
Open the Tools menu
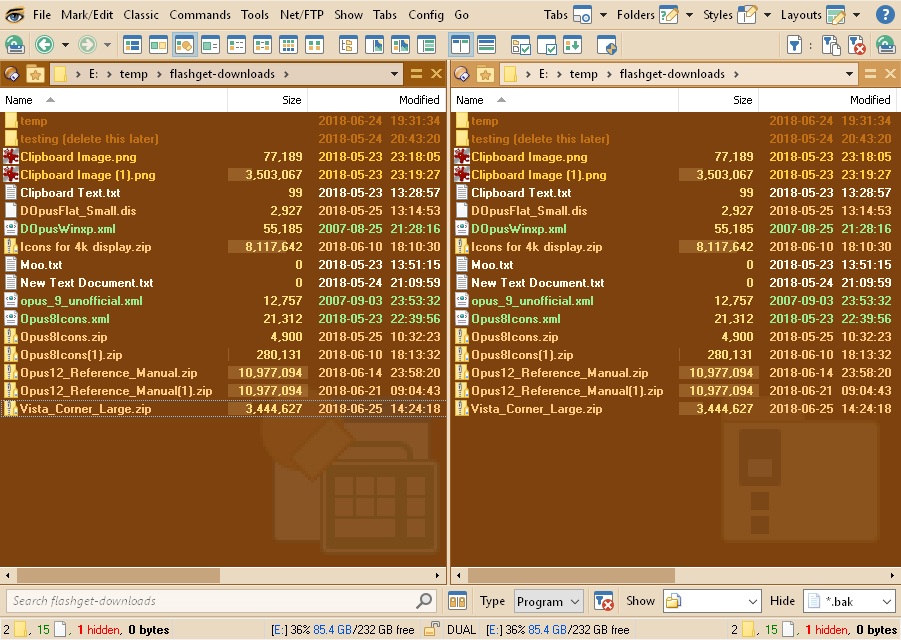[255, 15]
